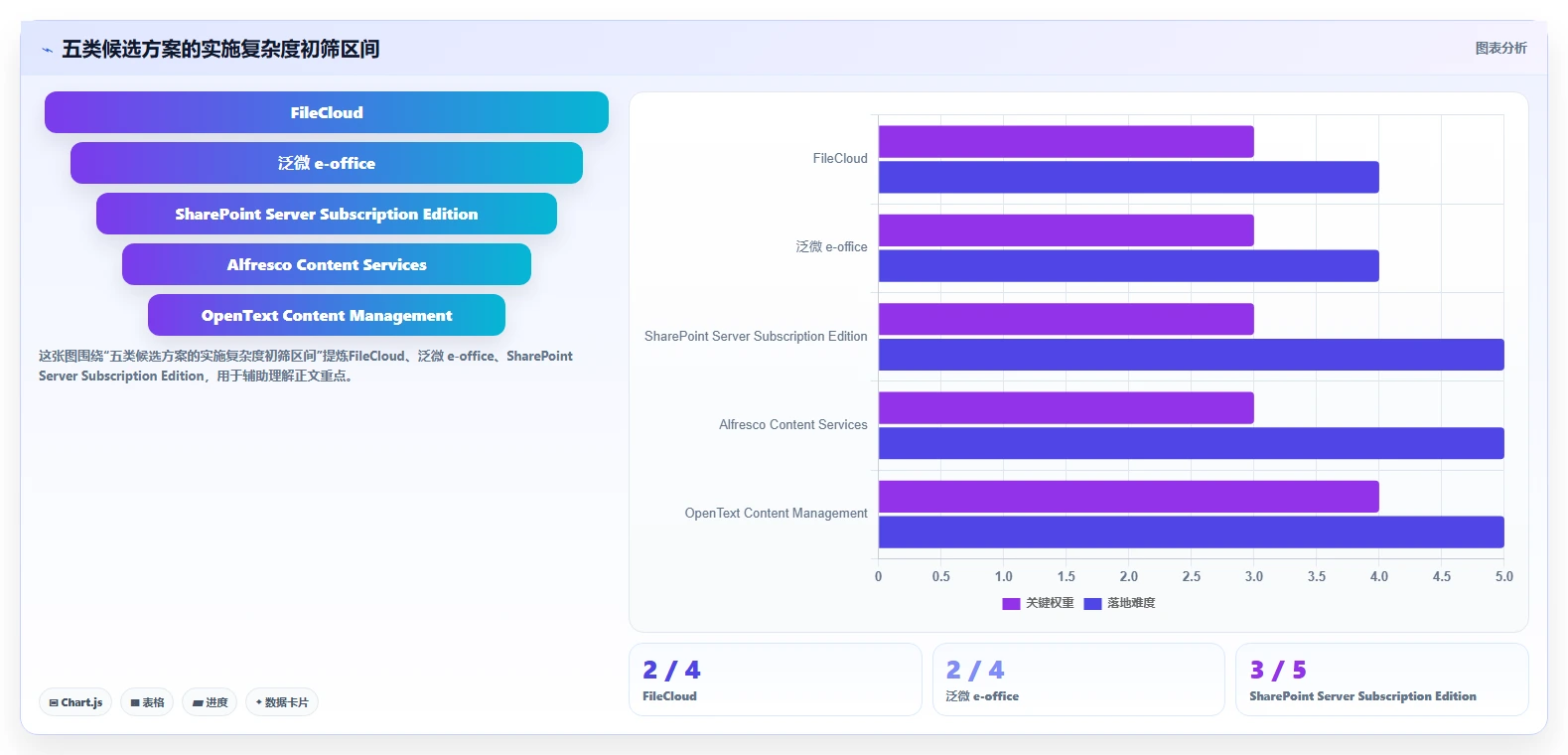Image resolution: width=1568 pixels, height=755 pixels.
Task: Click the 2.0 tick on the x-axis
Action: [x=1129, y=576]
